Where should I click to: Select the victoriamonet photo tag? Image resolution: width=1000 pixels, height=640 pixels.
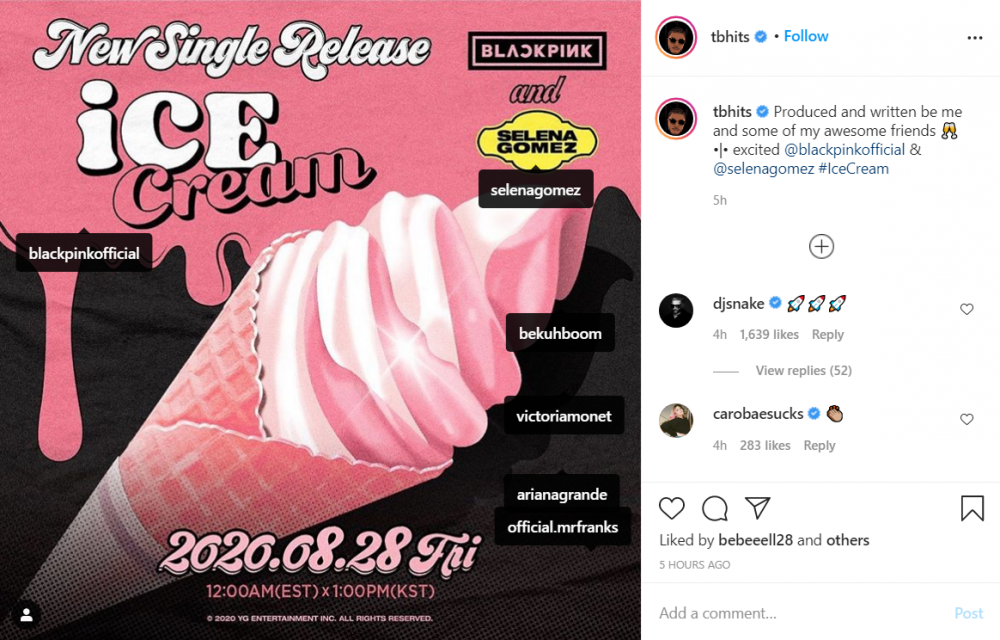point(564,416)
